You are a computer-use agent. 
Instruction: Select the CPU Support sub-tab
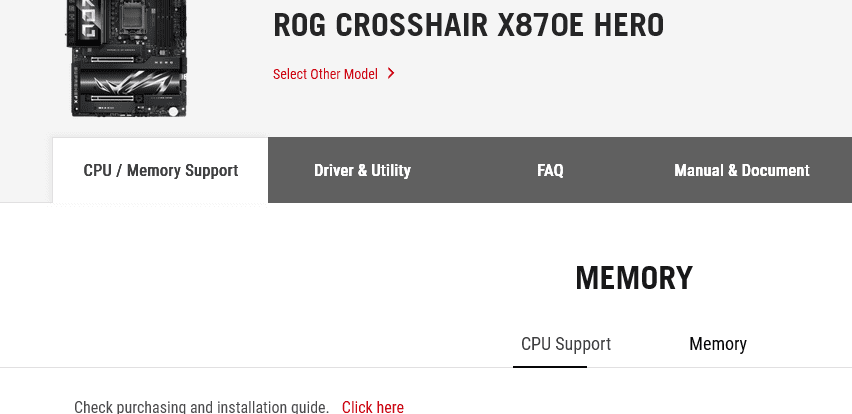[565, 344]
